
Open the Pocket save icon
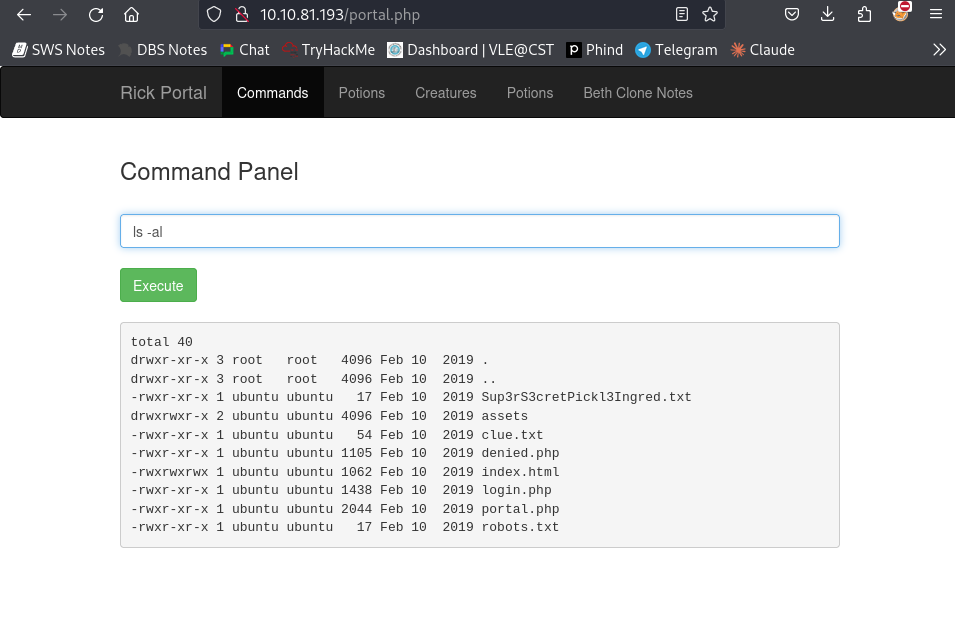[791, 15]
